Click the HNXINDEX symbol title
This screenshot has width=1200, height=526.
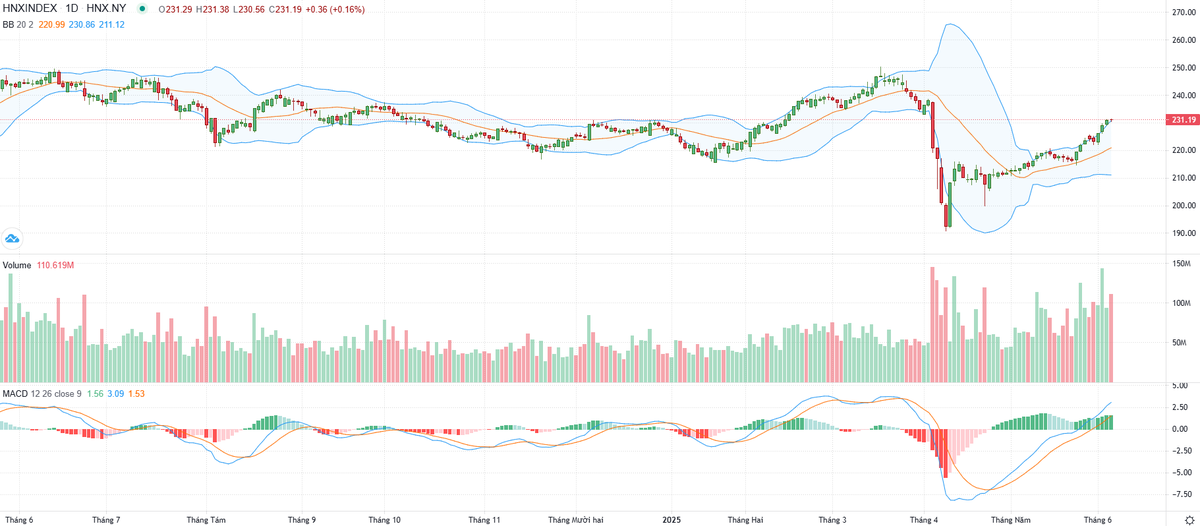click(32, 9)
